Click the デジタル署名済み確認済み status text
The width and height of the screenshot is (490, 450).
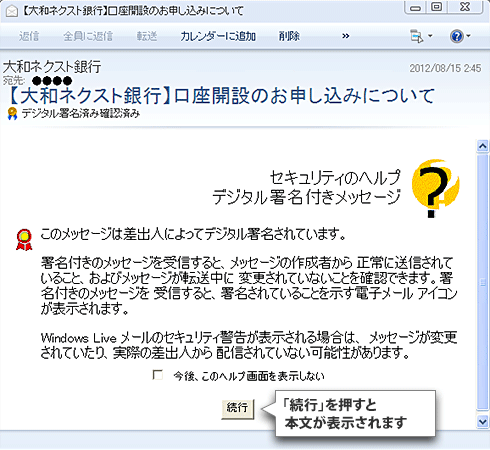click(81, 114)
